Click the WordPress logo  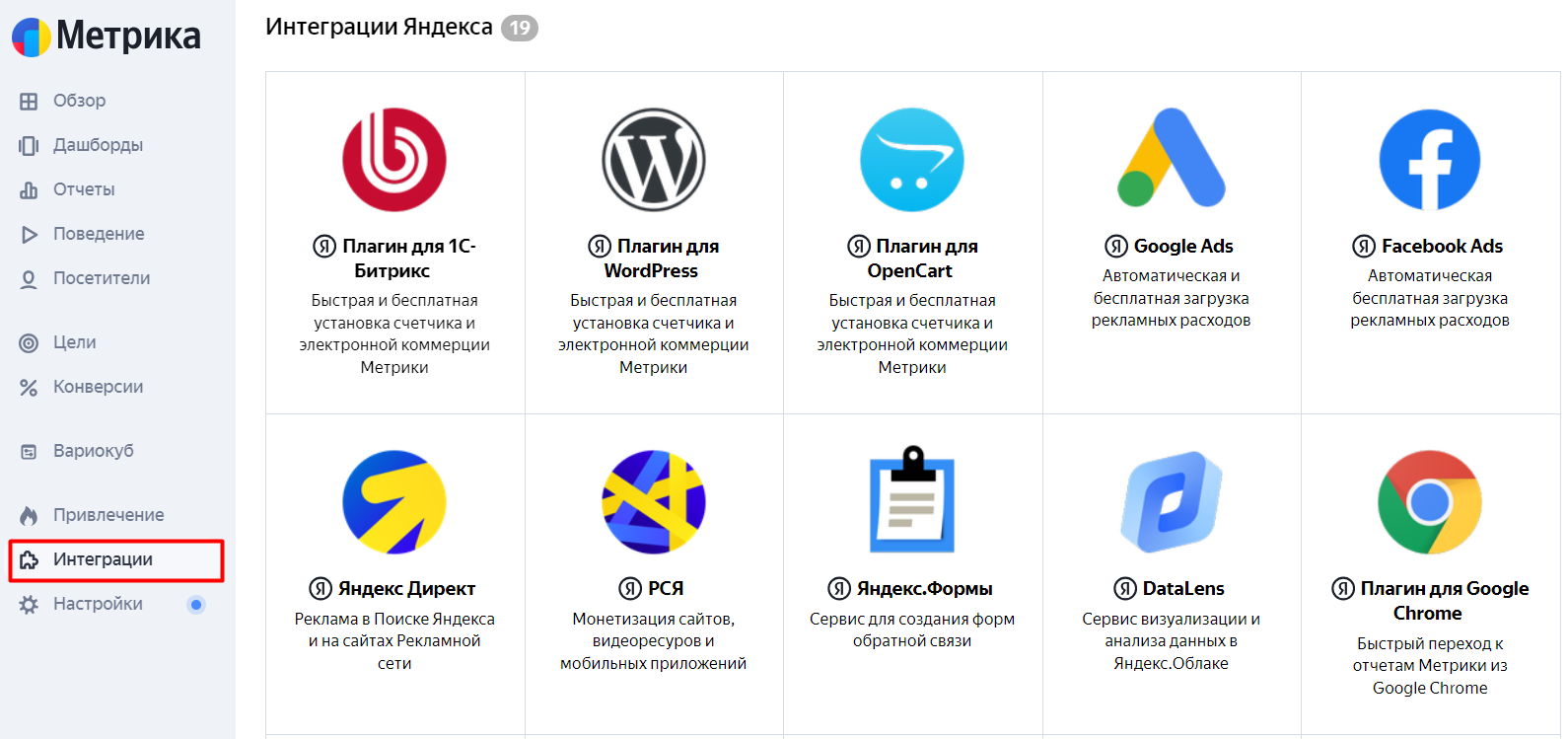point(654,160)
